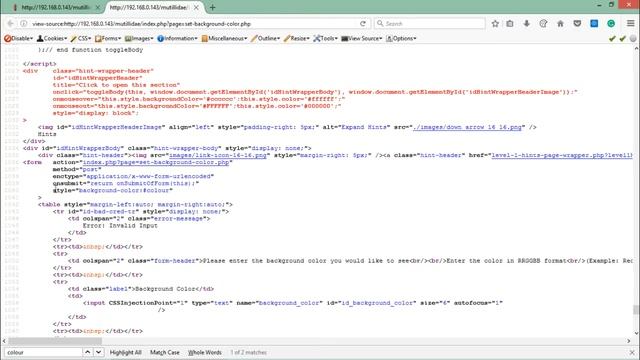Click the grey circle status icon in toolbar
This screenshot has height=360, width=640.
pos(633,38)
